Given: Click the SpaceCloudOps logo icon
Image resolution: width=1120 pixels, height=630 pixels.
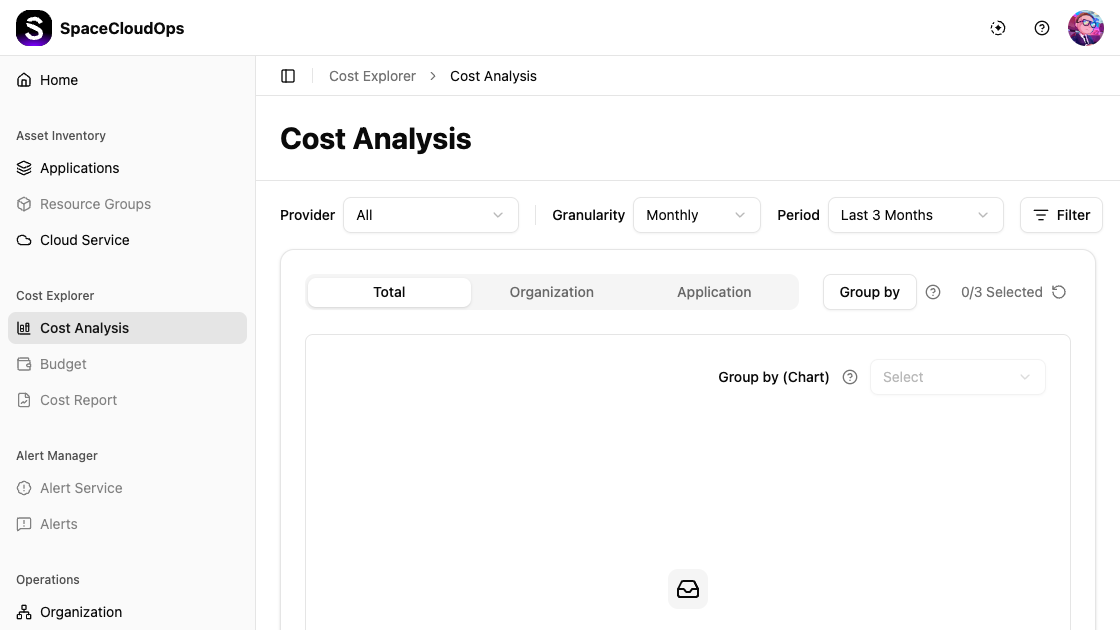Looking at the screenshot, I should tap(34, 28).
